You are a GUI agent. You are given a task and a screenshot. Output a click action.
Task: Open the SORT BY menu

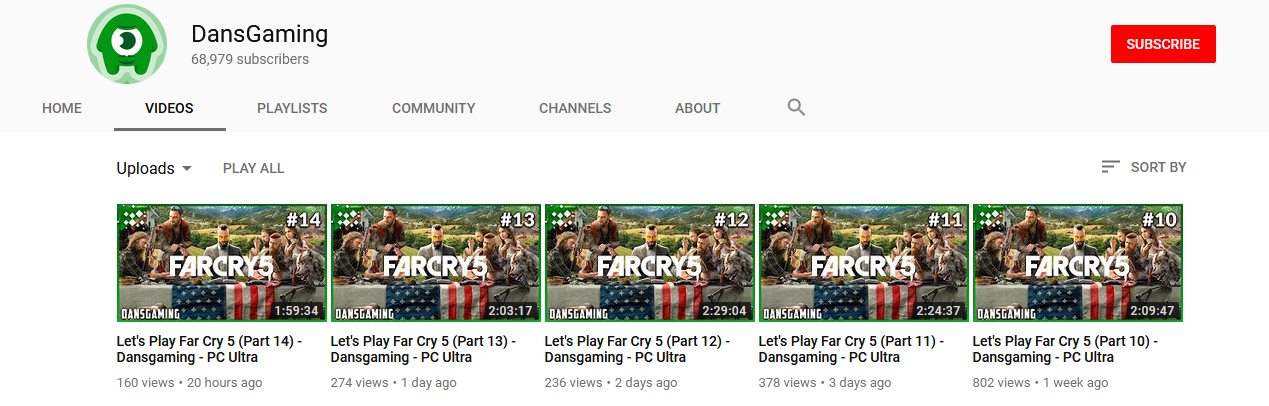[x=1143, y=167]
